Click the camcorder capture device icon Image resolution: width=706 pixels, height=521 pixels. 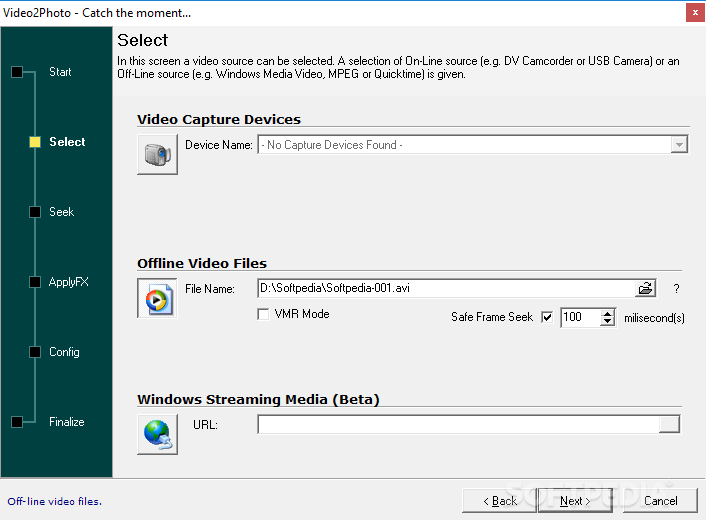(x=157, y=154)
